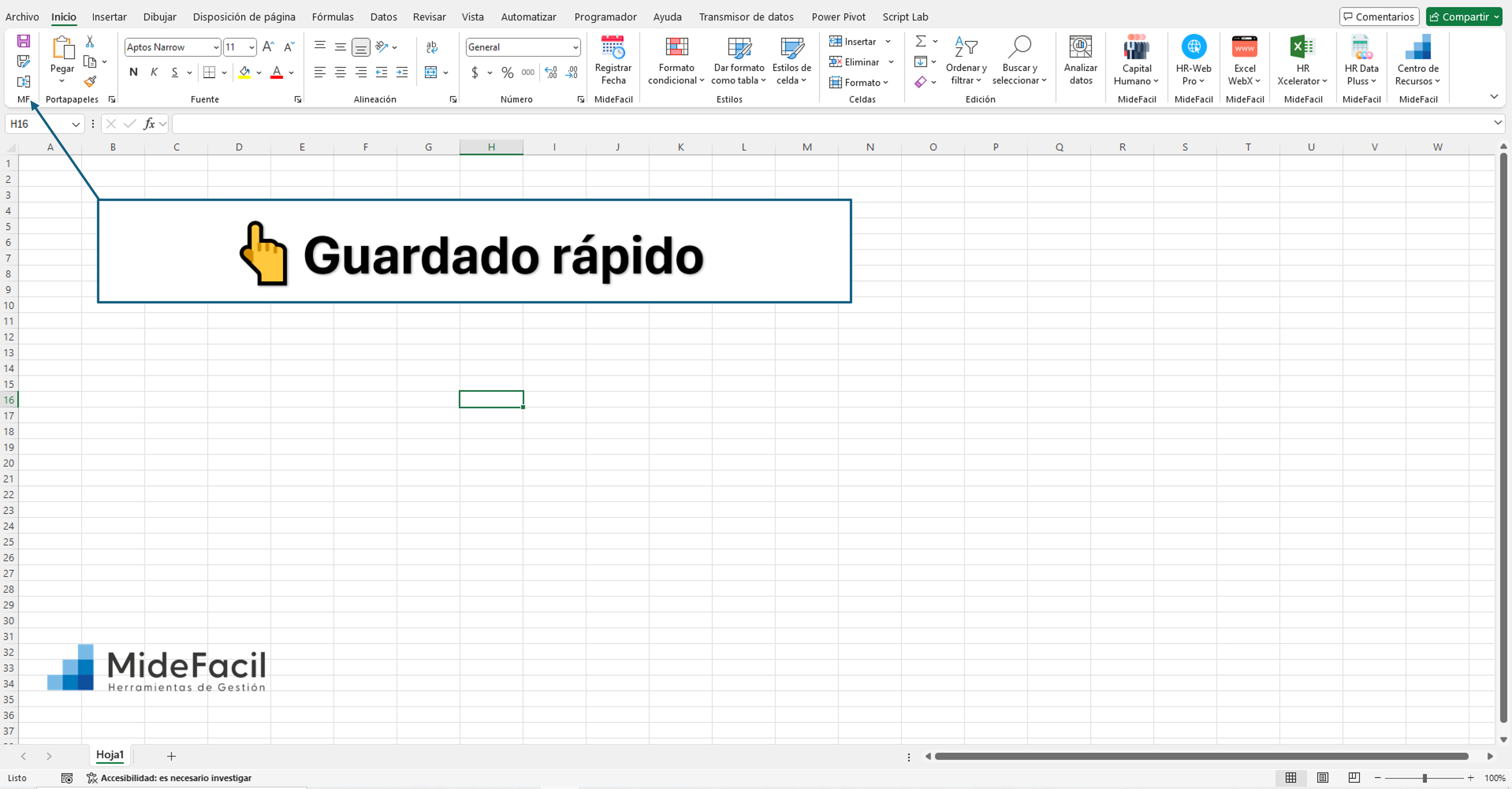Open the HR-Web Pro add-in

pyautogui.click(x=1193, y=47)
